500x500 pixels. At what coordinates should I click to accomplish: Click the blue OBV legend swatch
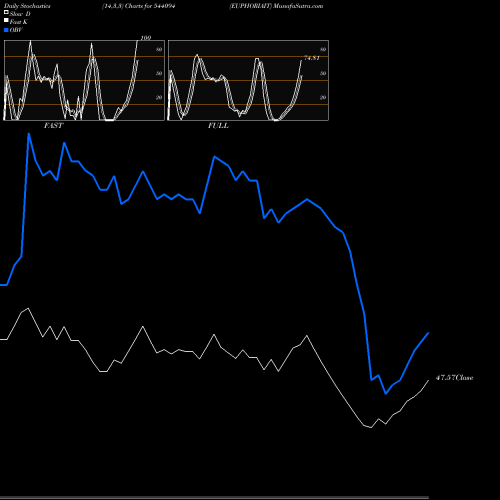[x=6, y=30]
